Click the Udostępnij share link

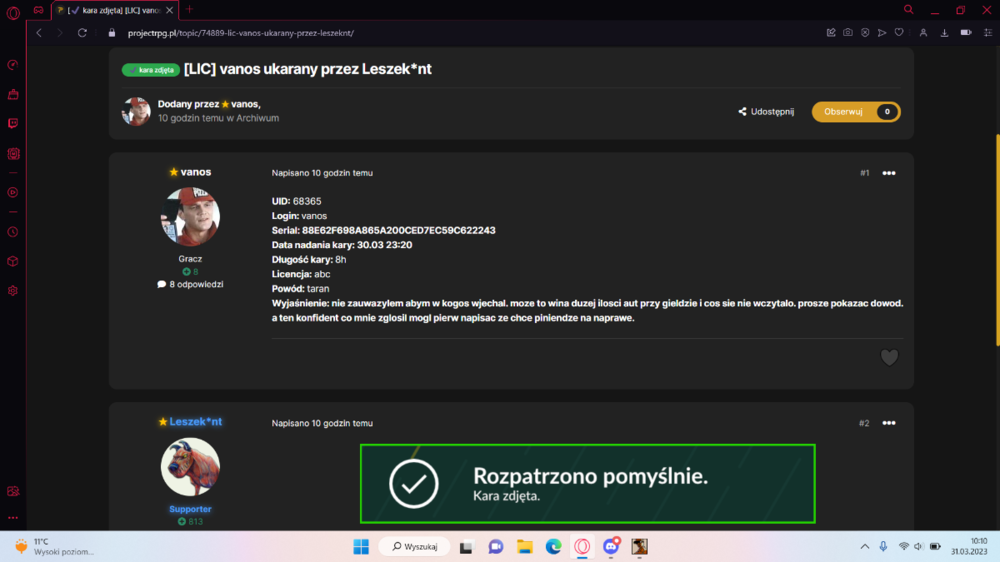pyautogui.click(x=766, y=112)
